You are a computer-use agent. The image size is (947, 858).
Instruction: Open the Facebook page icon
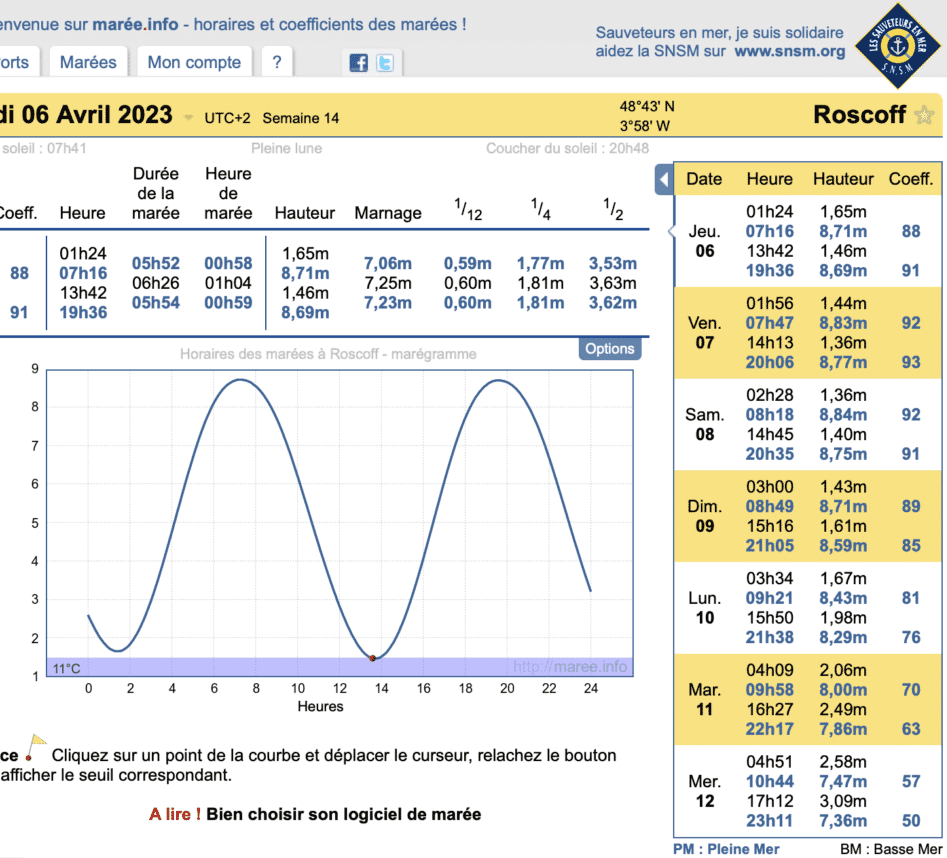point(358,63)
